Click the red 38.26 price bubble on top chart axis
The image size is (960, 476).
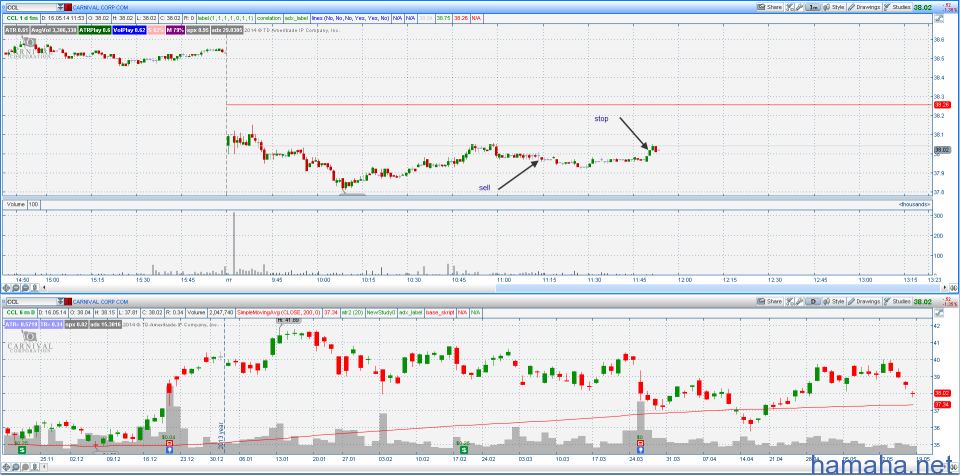point(942,105)
